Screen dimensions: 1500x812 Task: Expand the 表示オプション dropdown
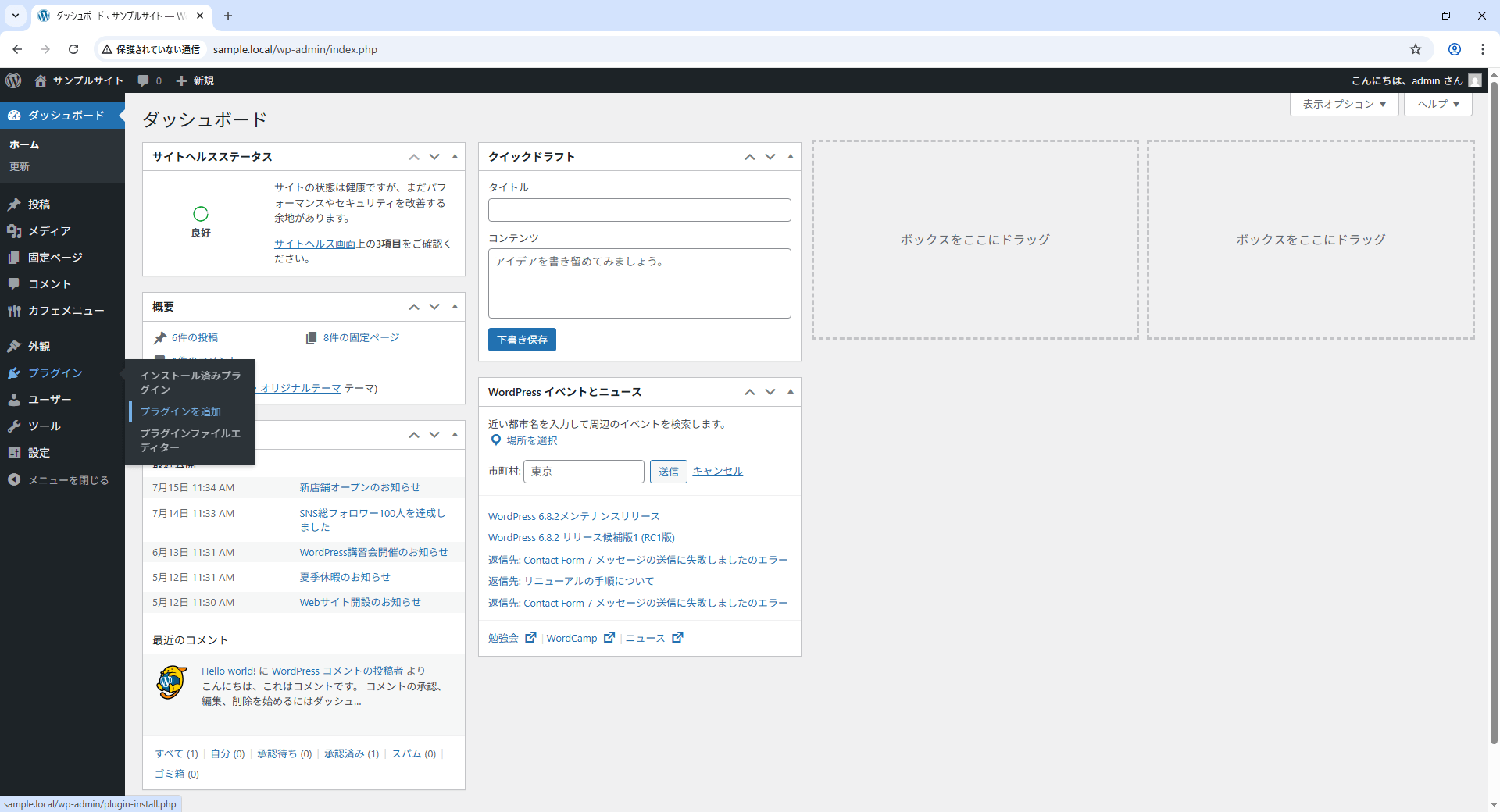(1344, 104)
